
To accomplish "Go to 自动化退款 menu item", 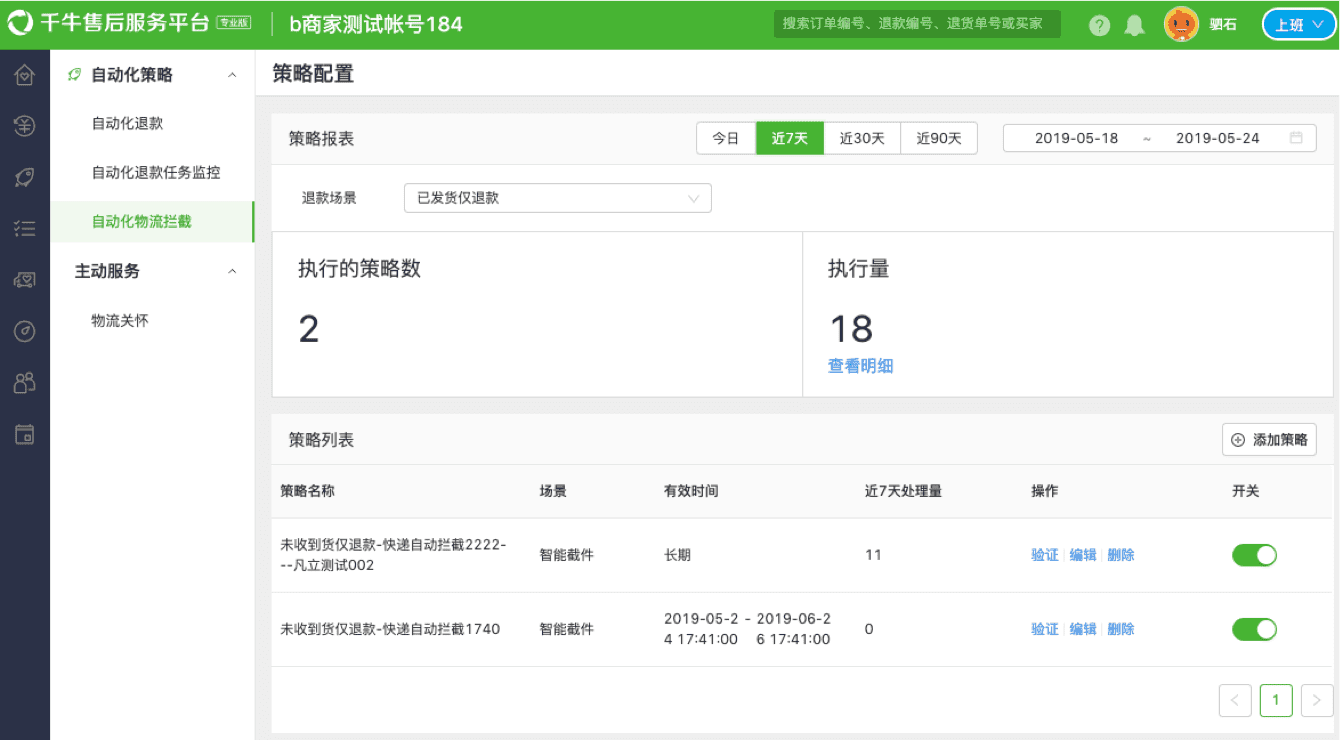I will click(127, 124).
